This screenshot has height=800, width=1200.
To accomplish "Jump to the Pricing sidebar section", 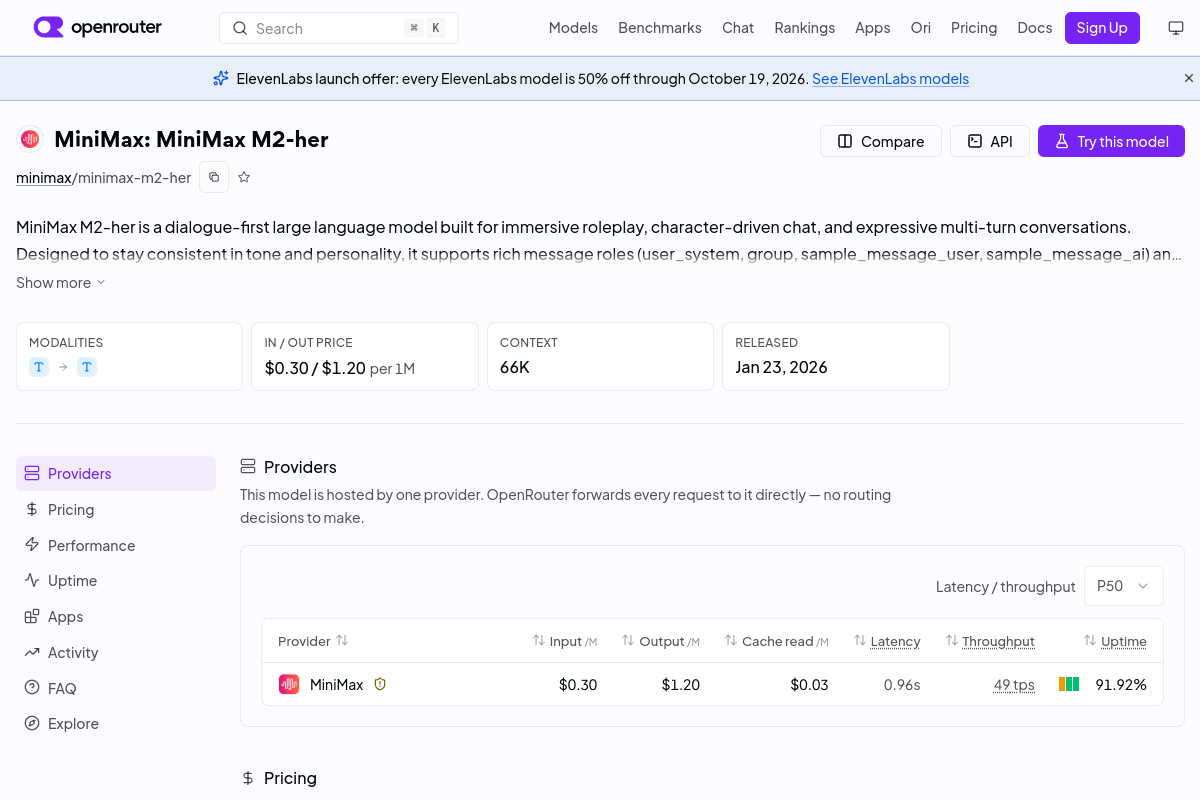I will tap(116, 510).
